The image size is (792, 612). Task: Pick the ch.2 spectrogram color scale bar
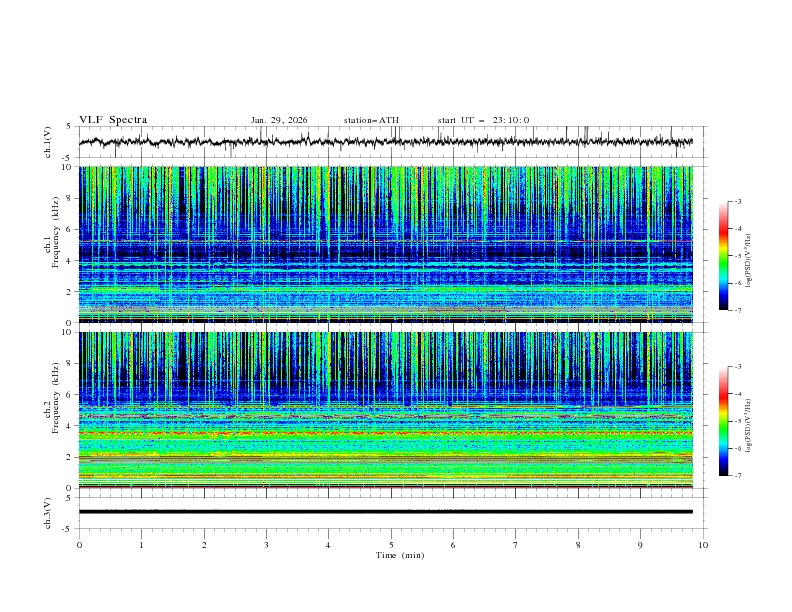723,421
